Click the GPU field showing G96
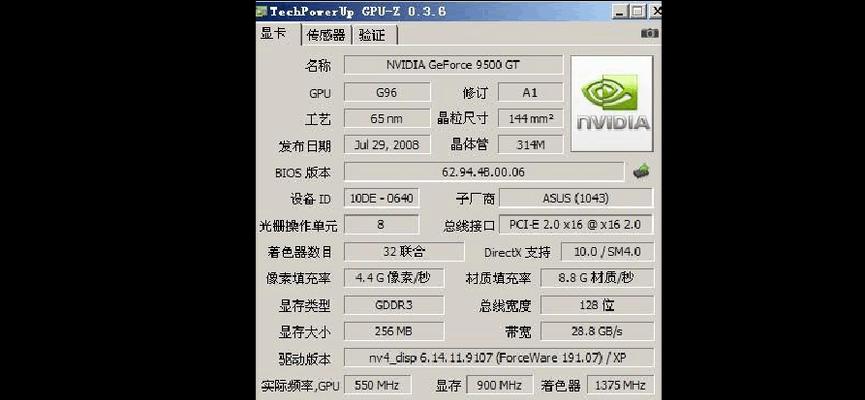The image size is (865, 400). [387, 92]
